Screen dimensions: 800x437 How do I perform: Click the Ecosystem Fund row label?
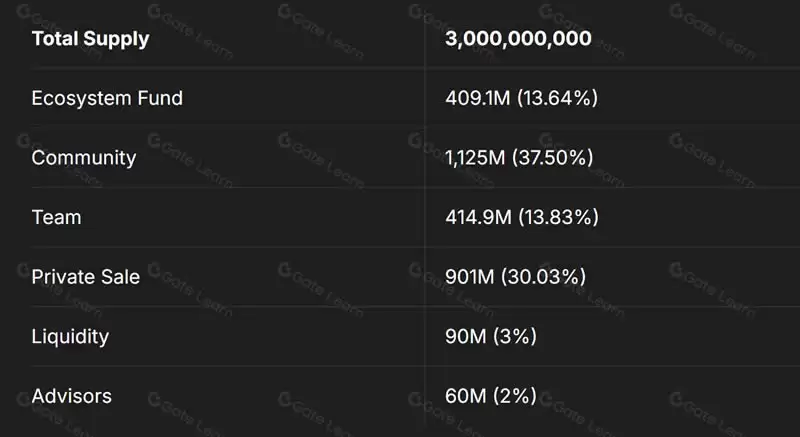107,99
